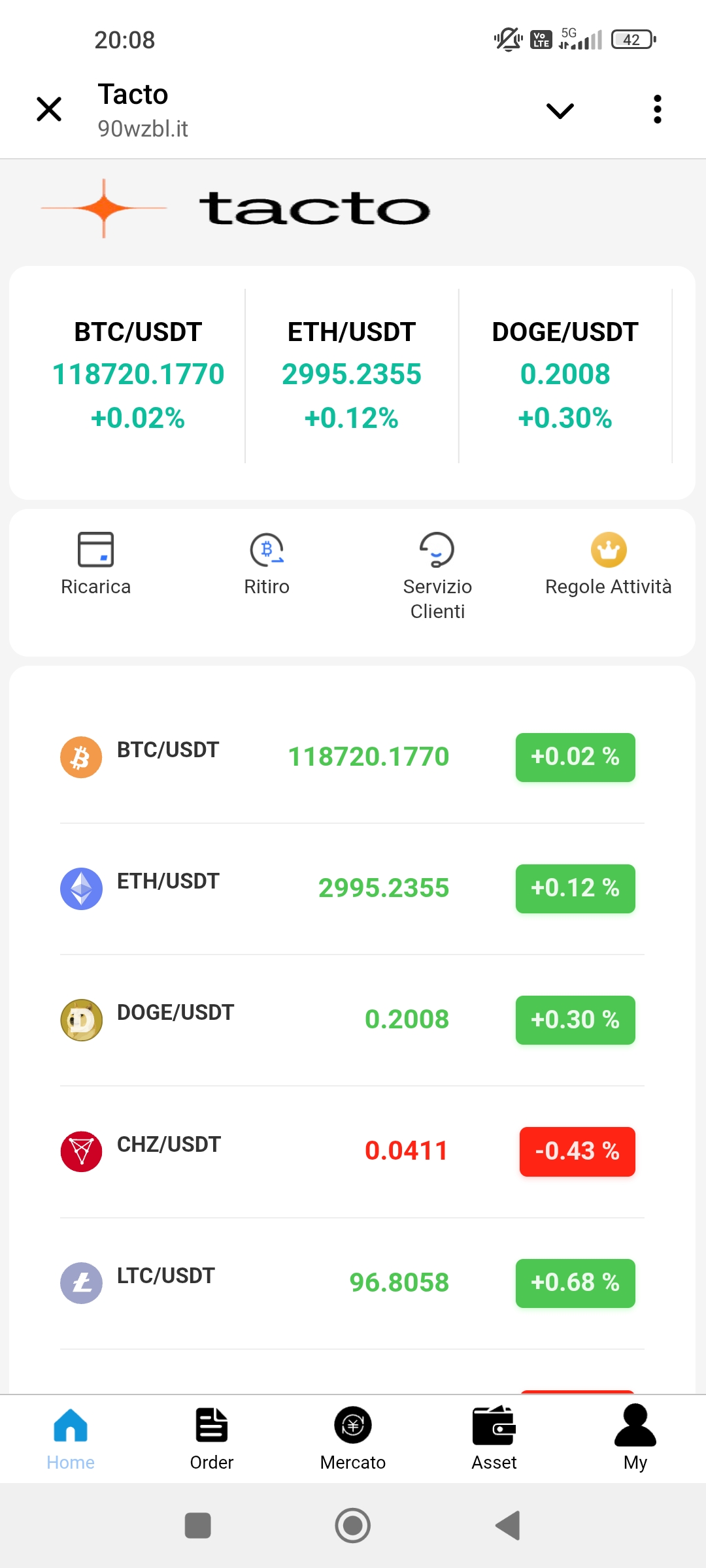Tap the Ethereum coin icon
Viewport: 706px width, 1568px height.
(81, 889)
